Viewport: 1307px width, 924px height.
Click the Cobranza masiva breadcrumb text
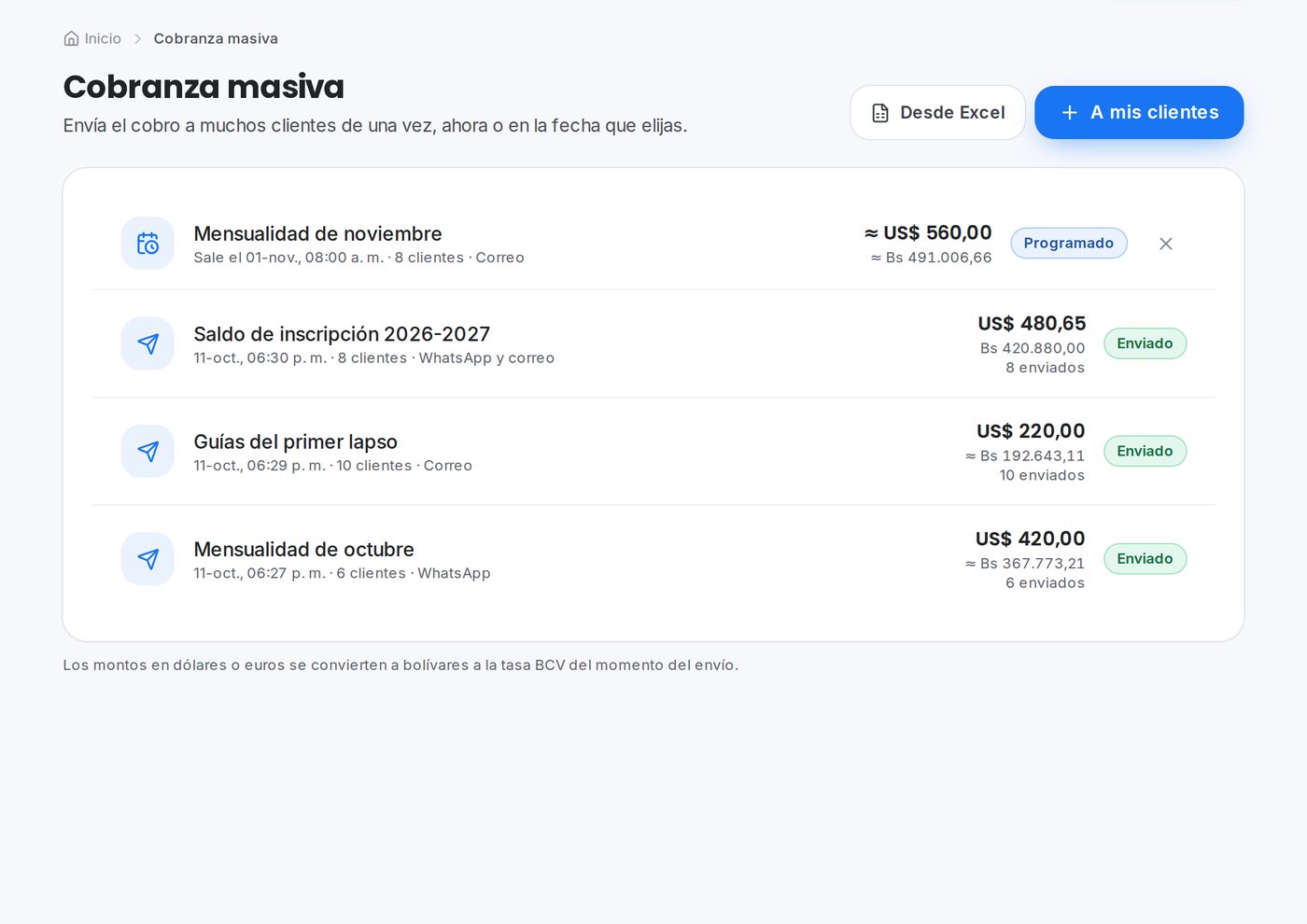pos(216,39)
